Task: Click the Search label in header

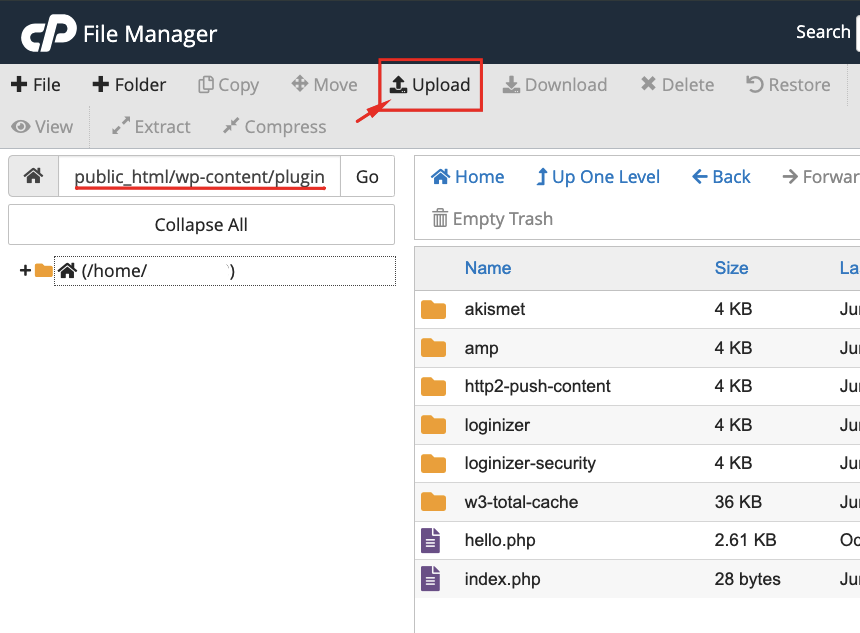Action: (x=823, y=32)
